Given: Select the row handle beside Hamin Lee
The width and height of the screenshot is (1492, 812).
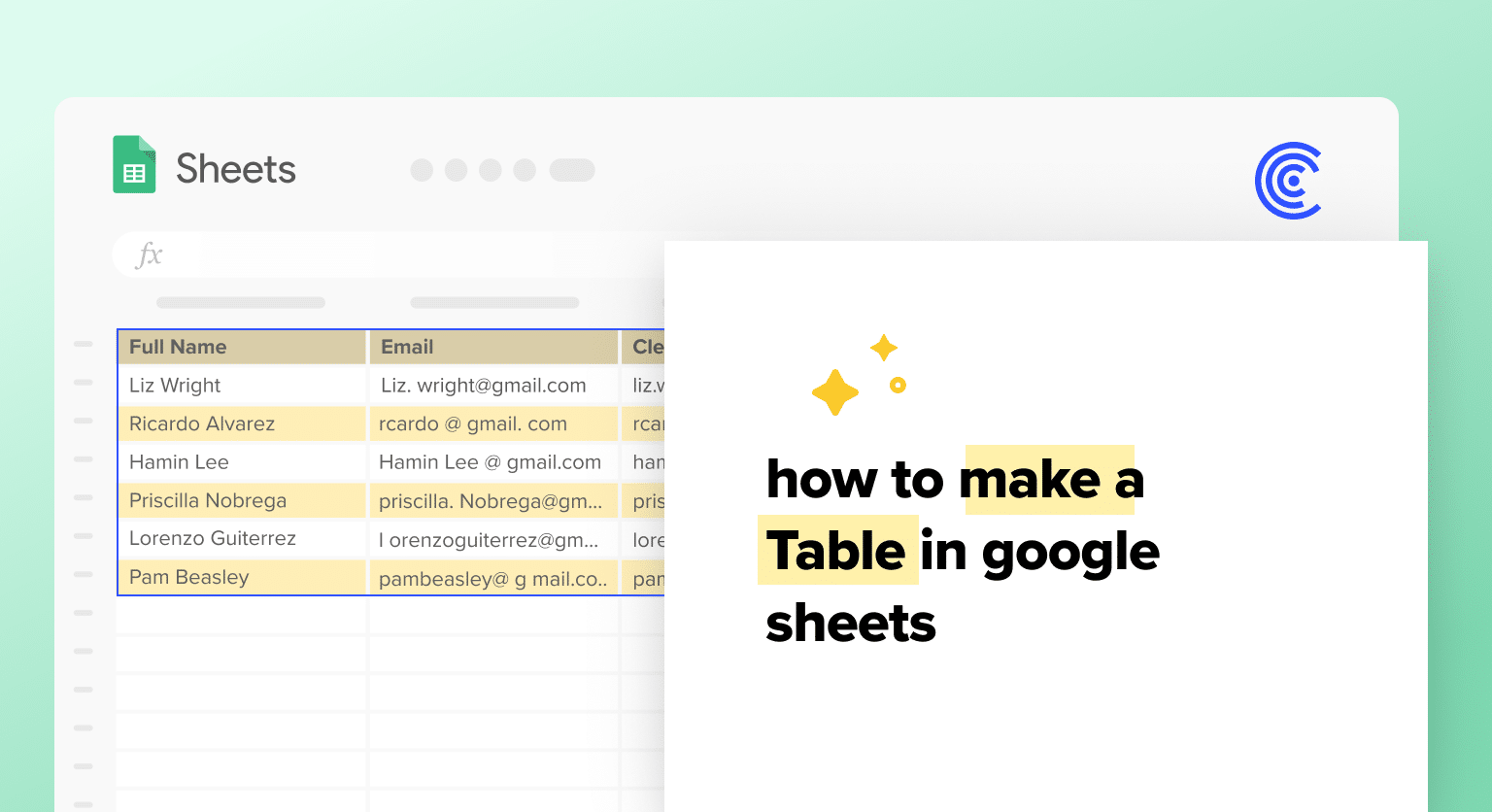Looking at the screenshot, I should coord(84,459).
